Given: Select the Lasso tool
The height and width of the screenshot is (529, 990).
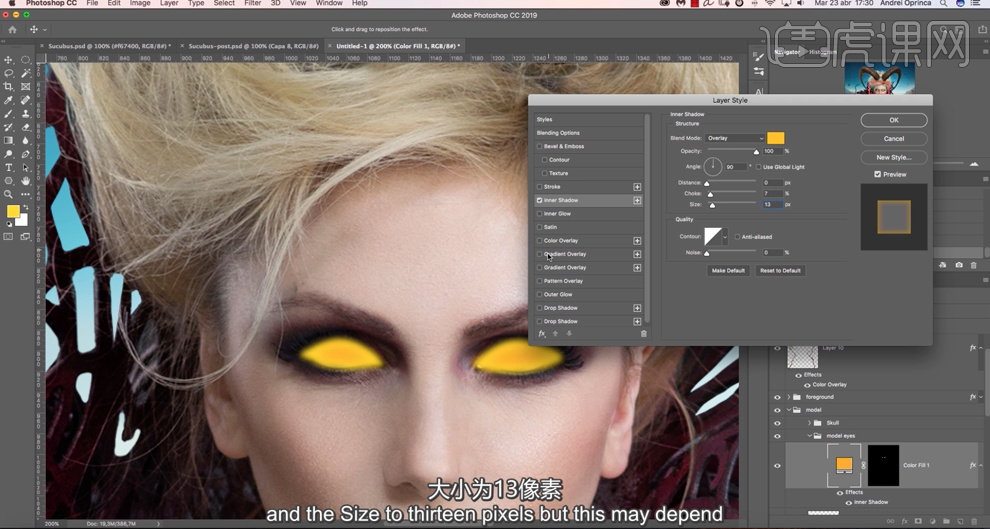Looking at the screenshot, I should [9, 73].
